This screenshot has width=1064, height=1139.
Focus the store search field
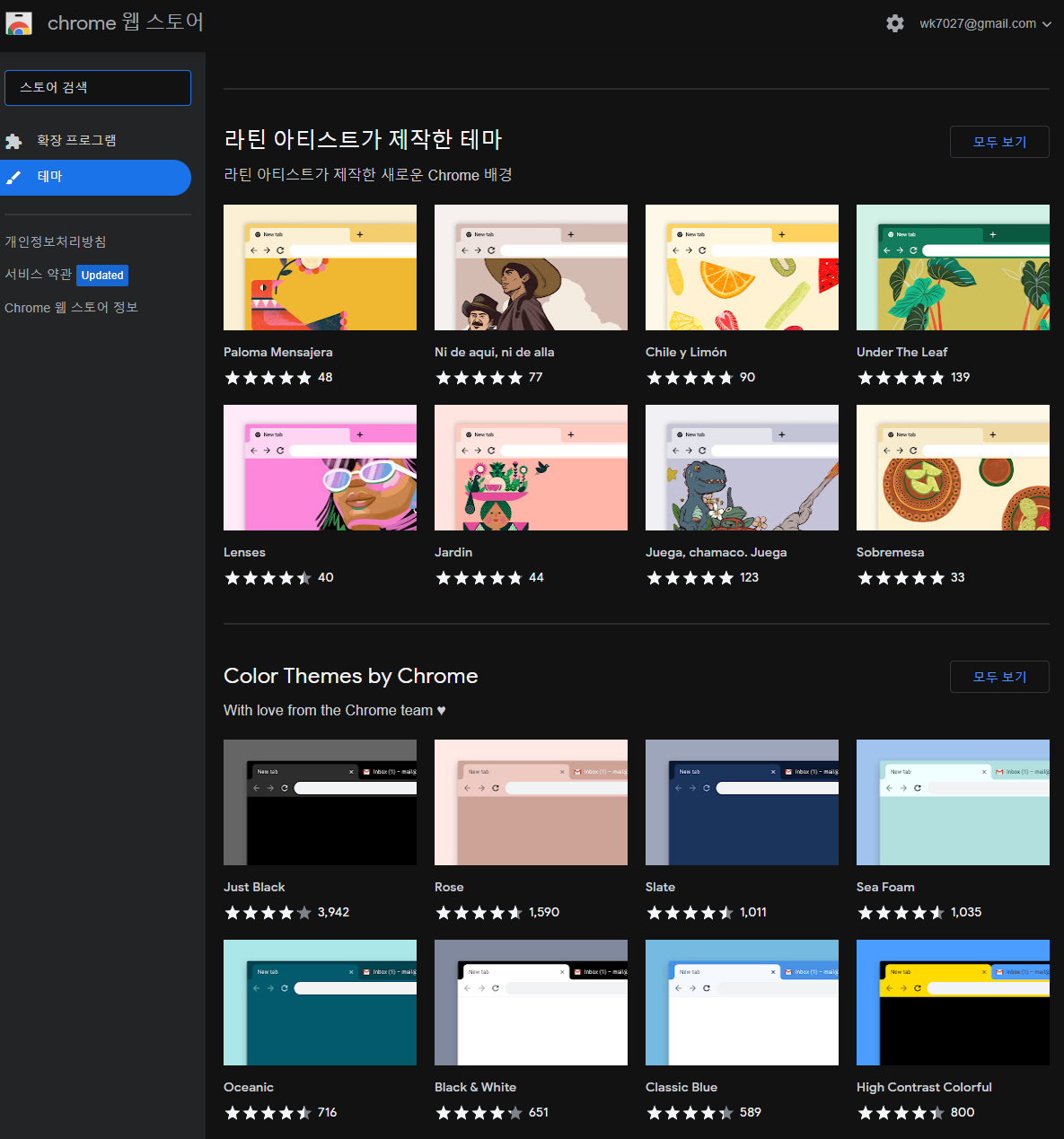98,88
